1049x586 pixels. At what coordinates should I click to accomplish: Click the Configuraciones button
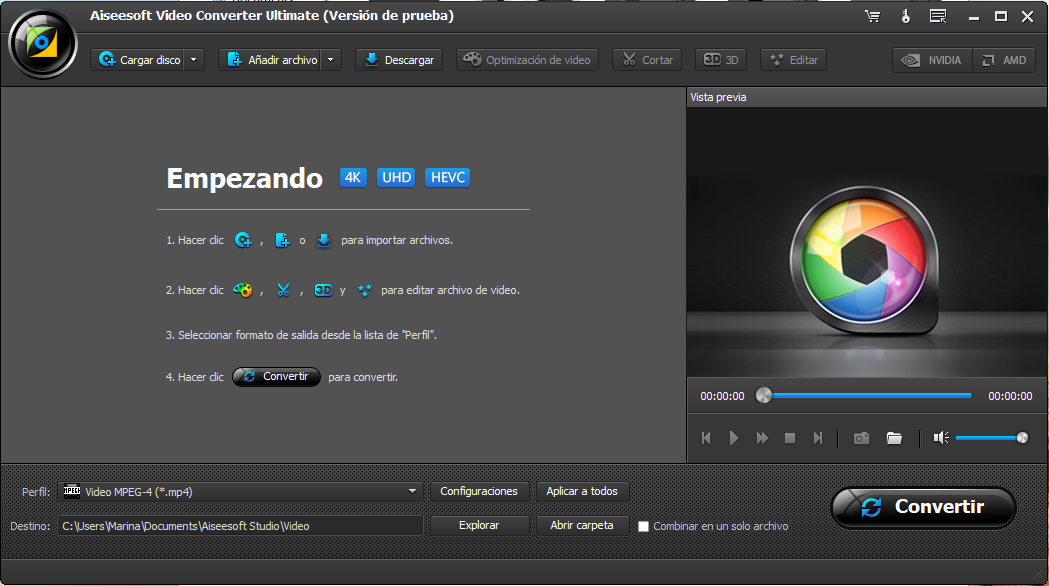479,491
